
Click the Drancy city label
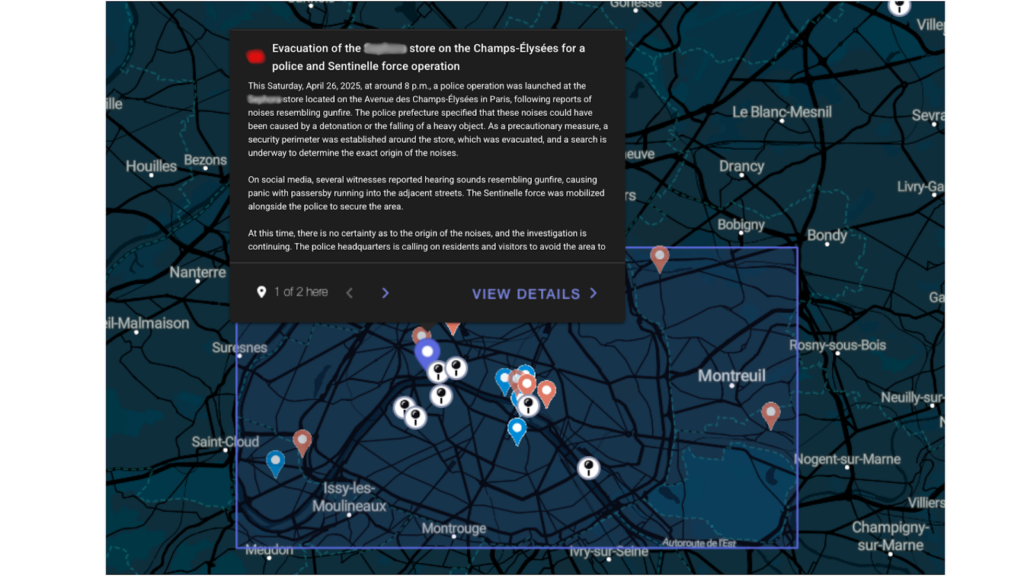pyautogui.click(x=741, y=166)
